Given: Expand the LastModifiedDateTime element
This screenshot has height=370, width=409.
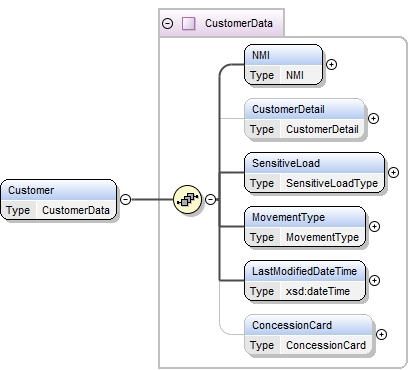Looking at the screenshot, I should point(374,280).
